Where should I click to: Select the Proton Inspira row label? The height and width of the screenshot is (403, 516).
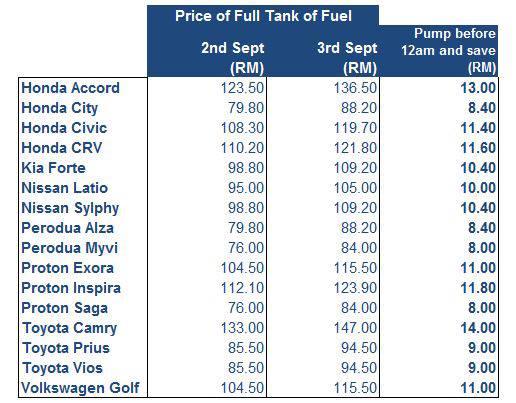click(71, 288)
